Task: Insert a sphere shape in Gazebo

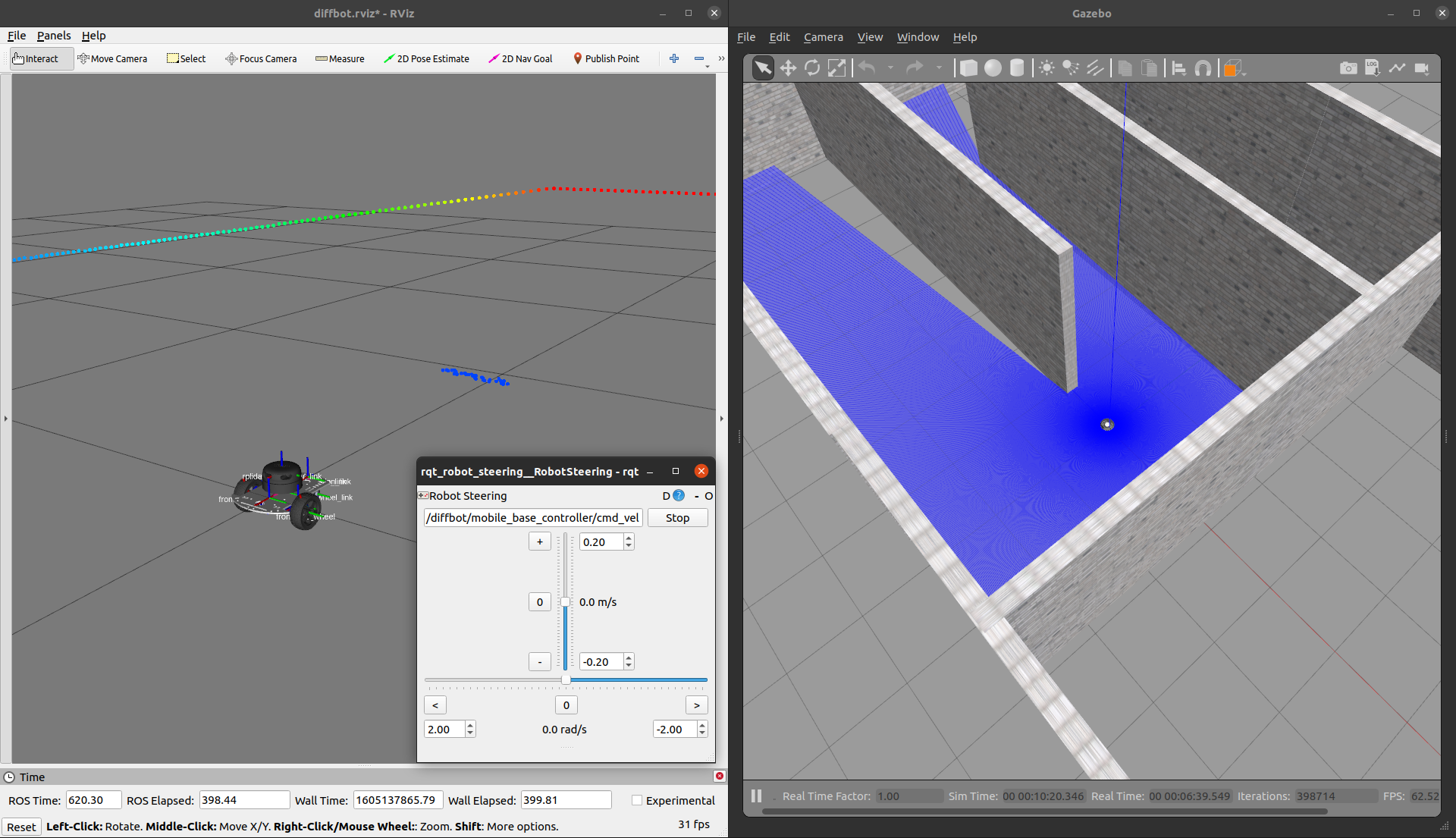Action: coord(993,68)
